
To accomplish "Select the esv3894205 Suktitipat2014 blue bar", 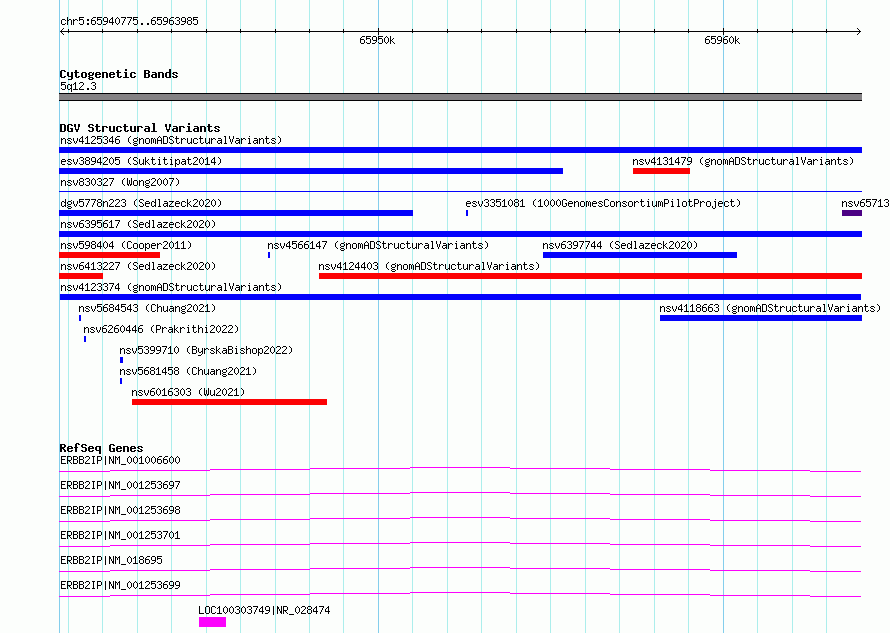I will (x=311, y=171).
